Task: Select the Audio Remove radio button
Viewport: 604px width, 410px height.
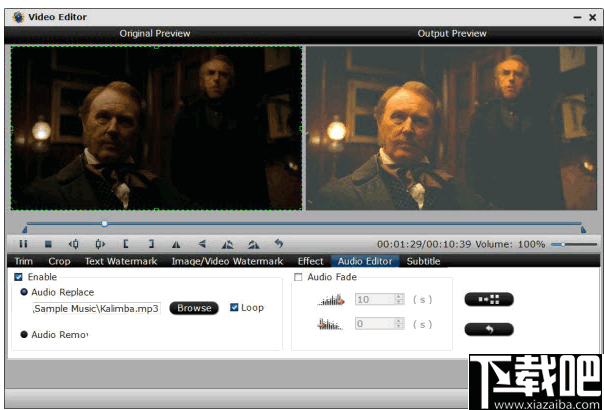Action: [24, 334]
